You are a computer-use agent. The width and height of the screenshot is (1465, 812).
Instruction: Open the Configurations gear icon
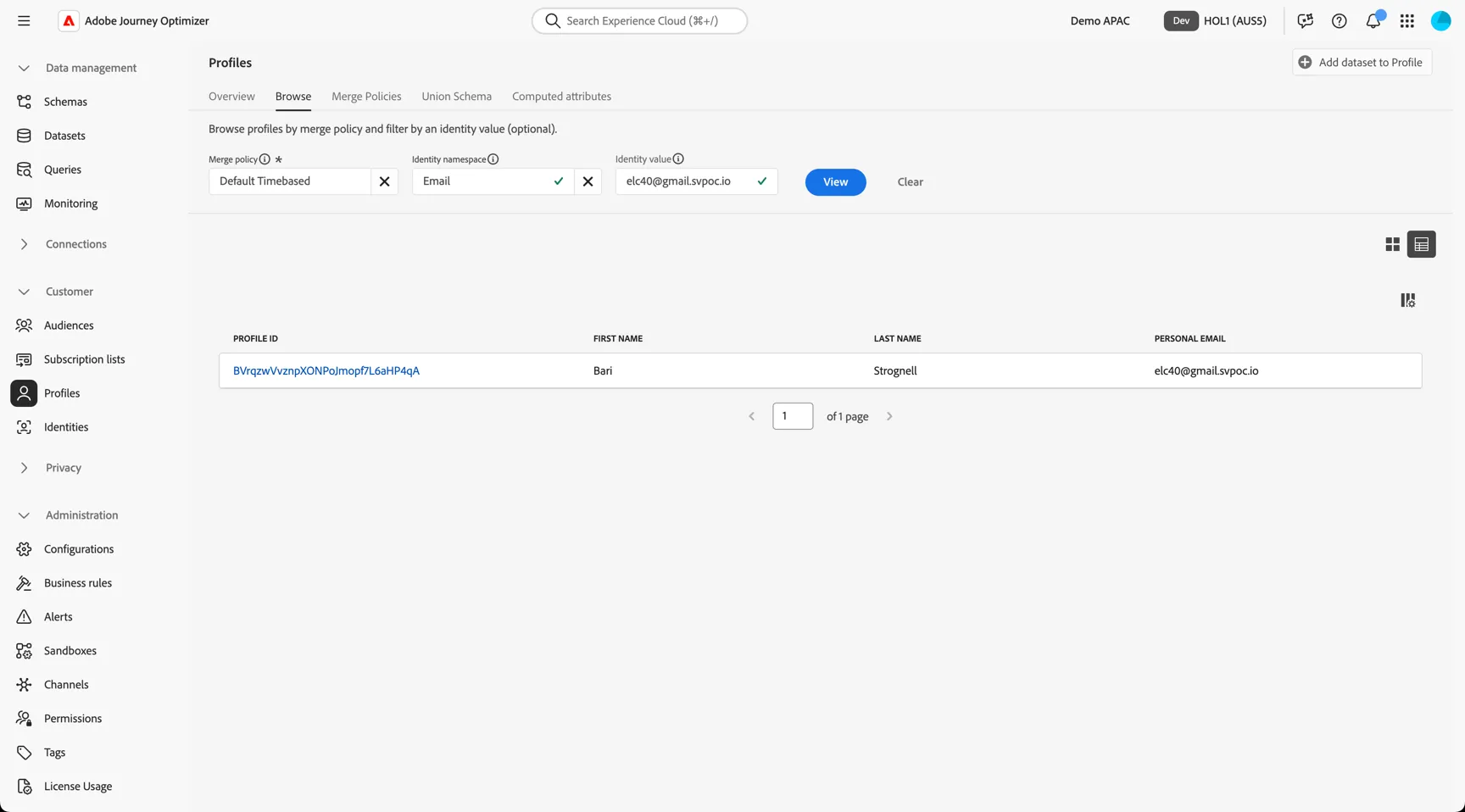click(x=24, y=549)
